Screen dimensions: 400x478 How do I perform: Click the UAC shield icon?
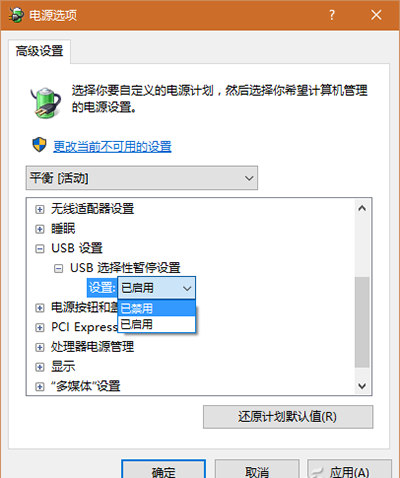click(39, 145)
